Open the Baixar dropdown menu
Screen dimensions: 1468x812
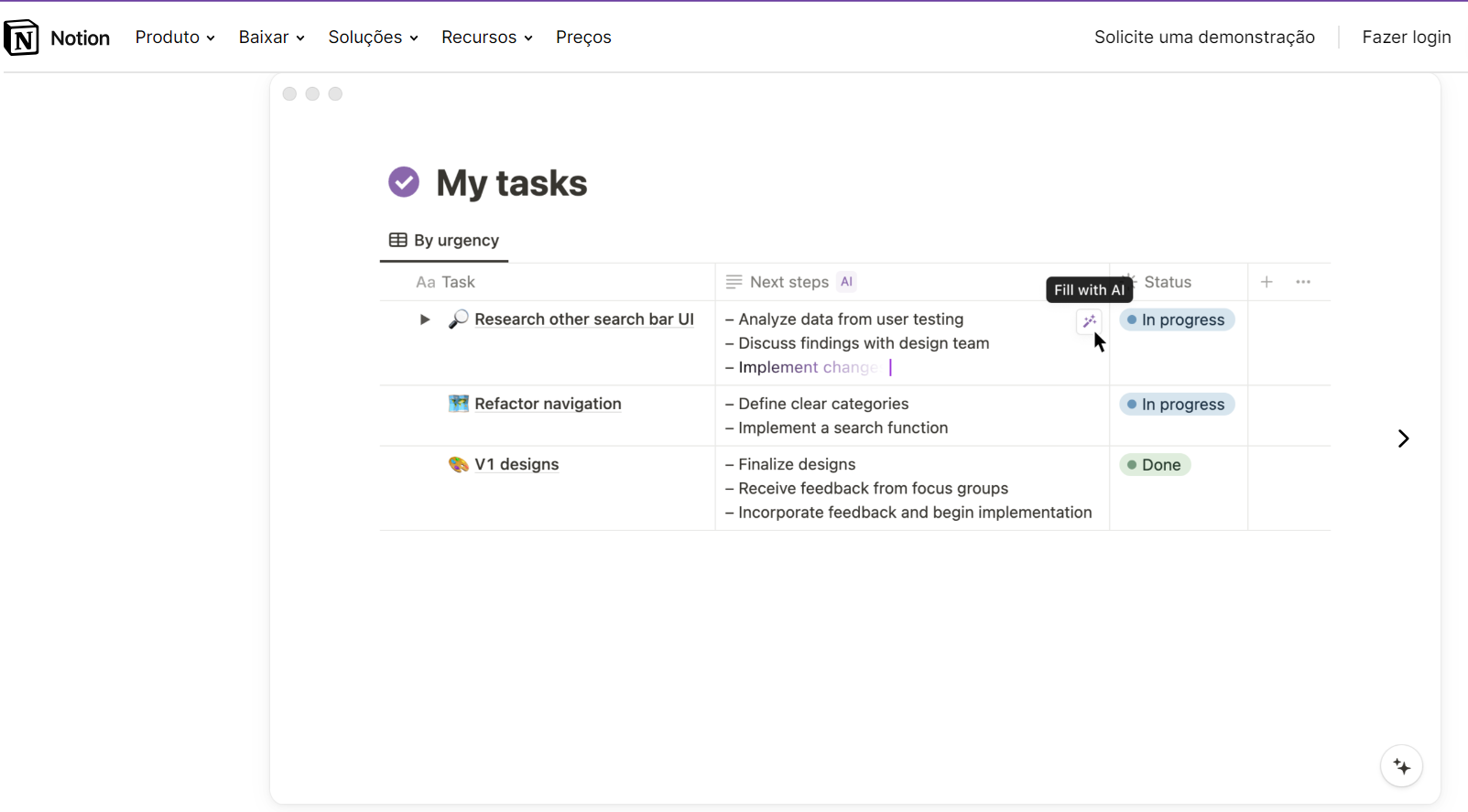click(x=271, y=38)
